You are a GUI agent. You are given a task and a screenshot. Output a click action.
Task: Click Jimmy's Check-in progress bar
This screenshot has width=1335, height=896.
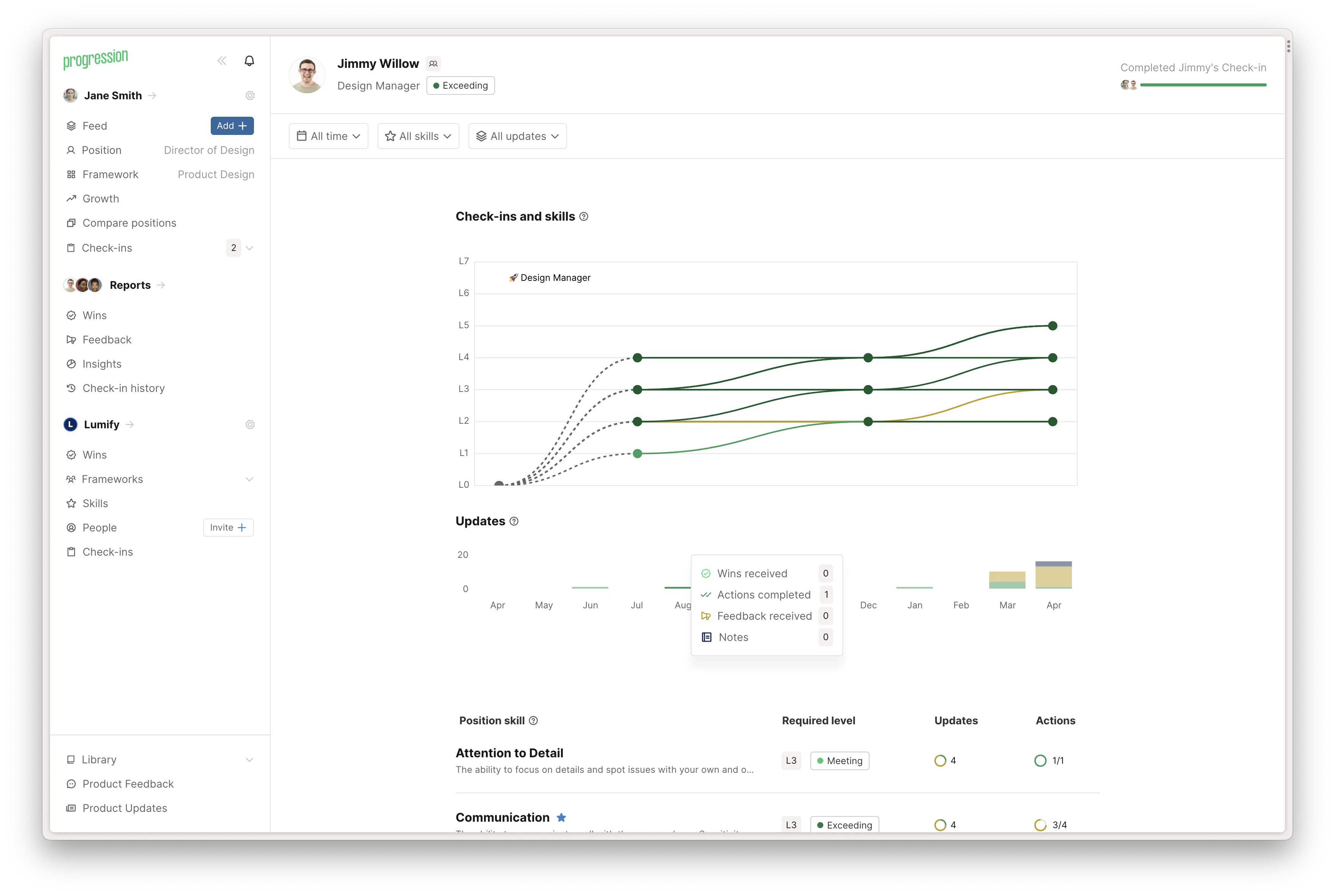point(1203,85)
